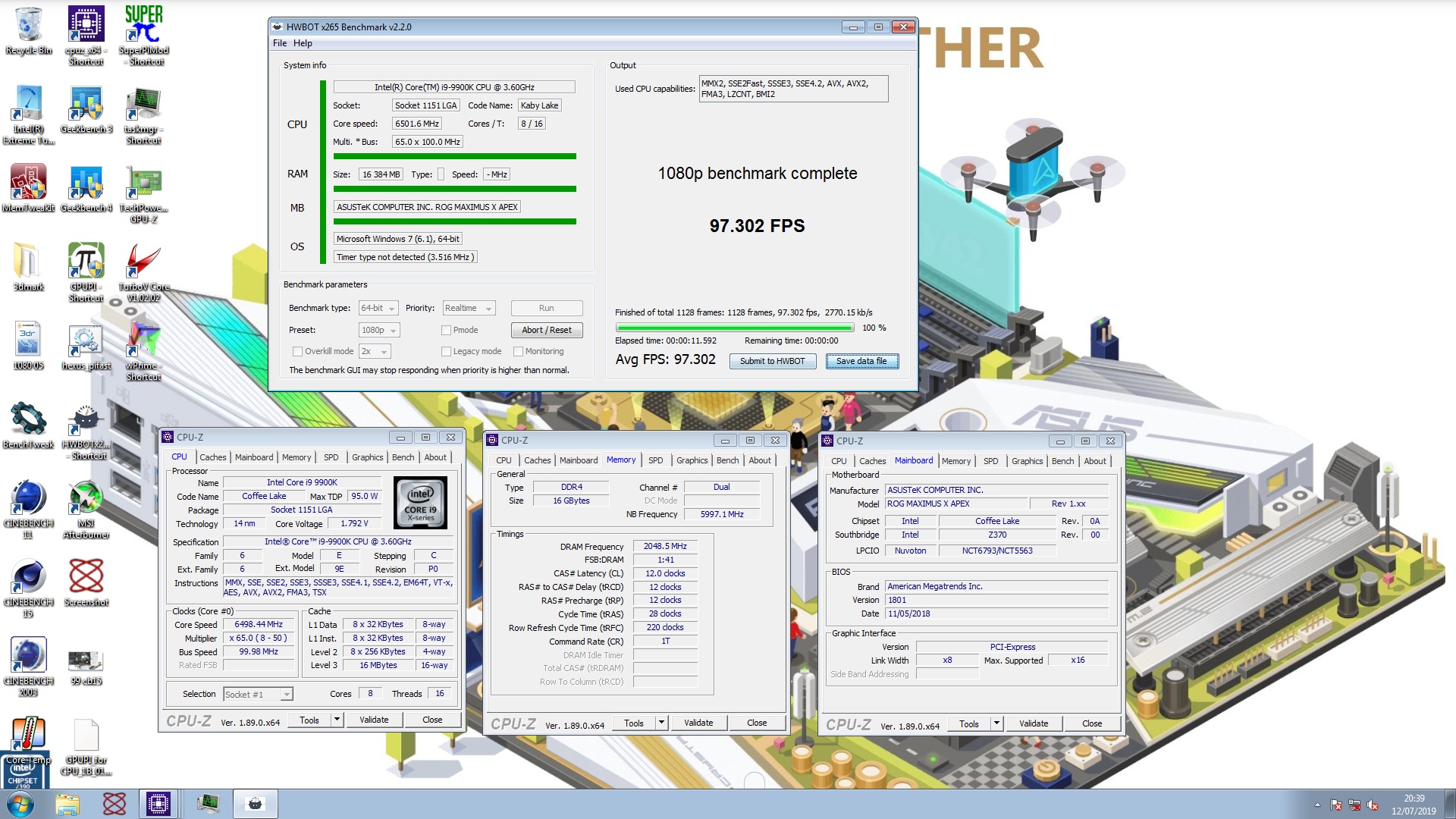Toggle the Monitoring checkbox
The height and width of the screenshot is (819, 1456).
click(x=518, y=351)
